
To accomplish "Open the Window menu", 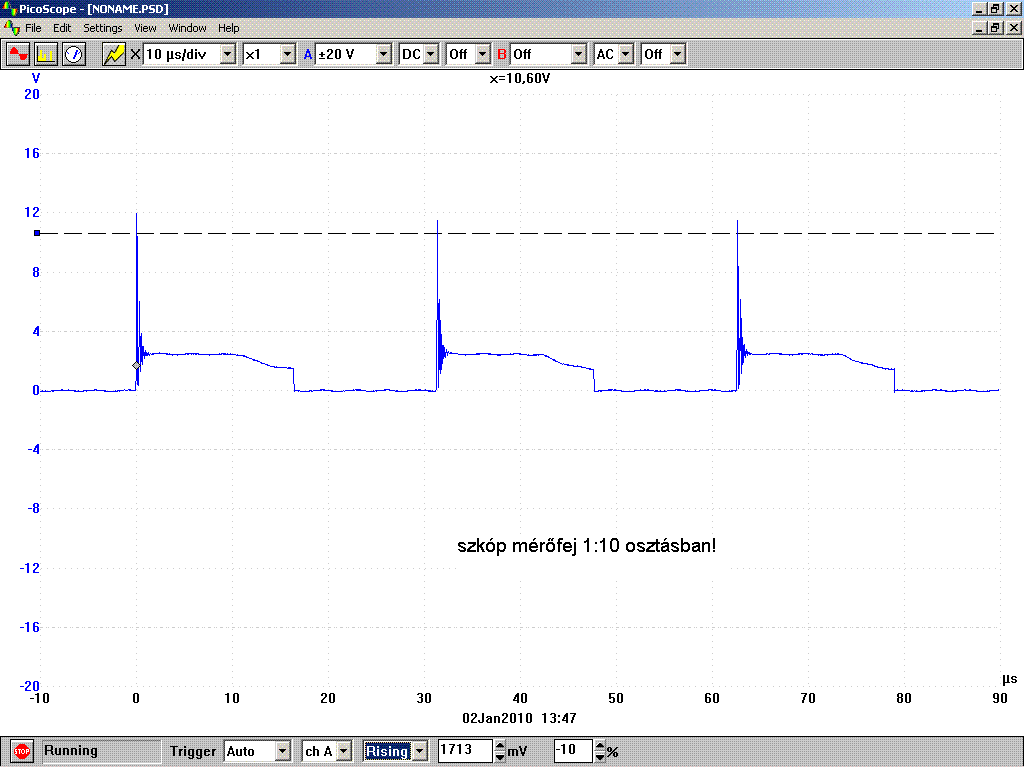I will [x=187, y=28].
